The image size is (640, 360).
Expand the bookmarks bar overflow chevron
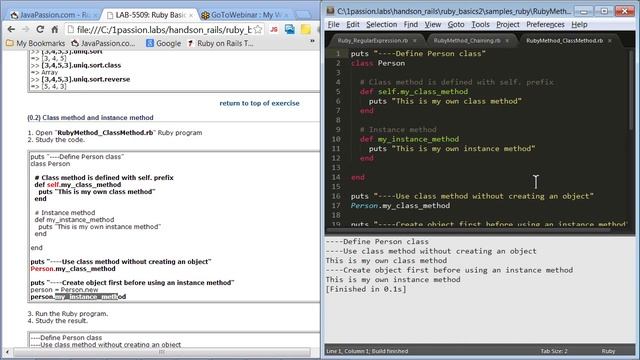pyautogui.click(x=312, y=41)
